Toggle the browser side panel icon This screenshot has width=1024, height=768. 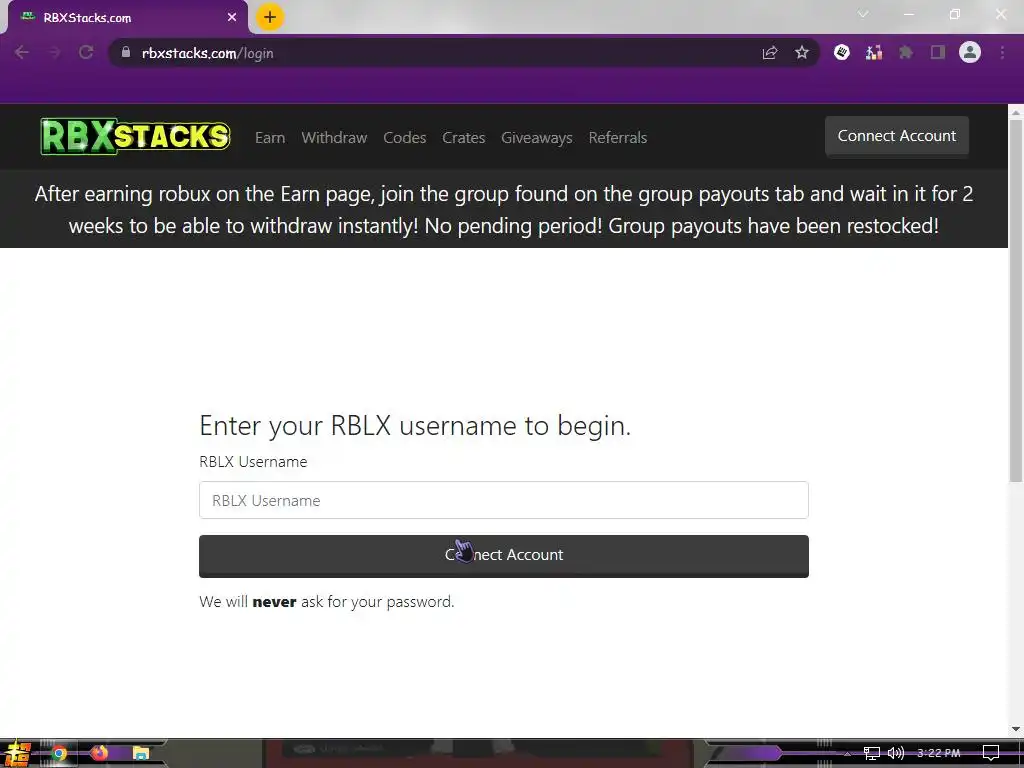tap(938, 52)
